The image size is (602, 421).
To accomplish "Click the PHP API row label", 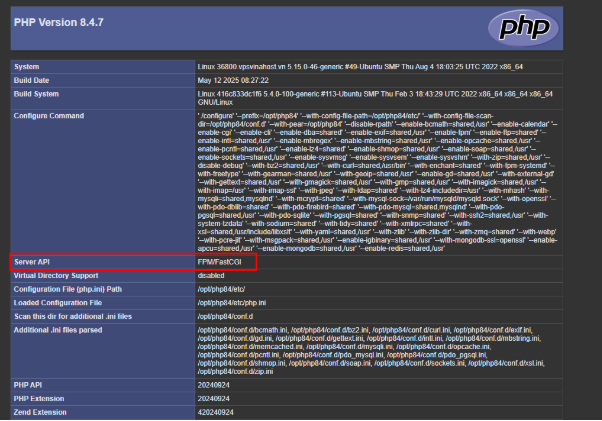I will click(x=29, y=383).
